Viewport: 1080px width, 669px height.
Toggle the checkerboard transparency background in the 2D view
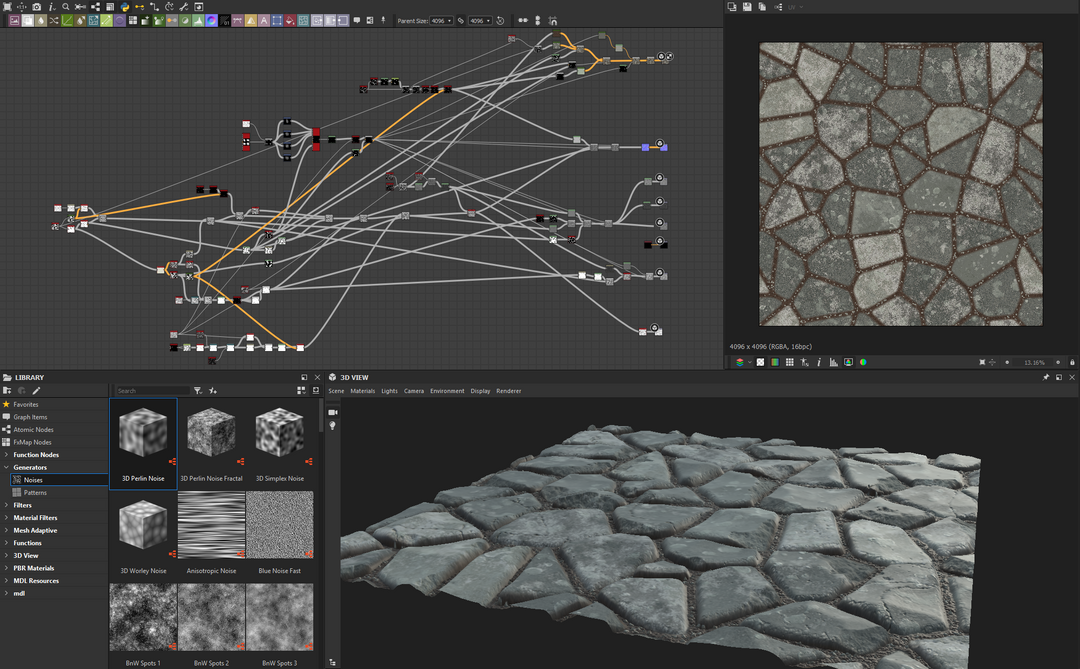point(761,362)
